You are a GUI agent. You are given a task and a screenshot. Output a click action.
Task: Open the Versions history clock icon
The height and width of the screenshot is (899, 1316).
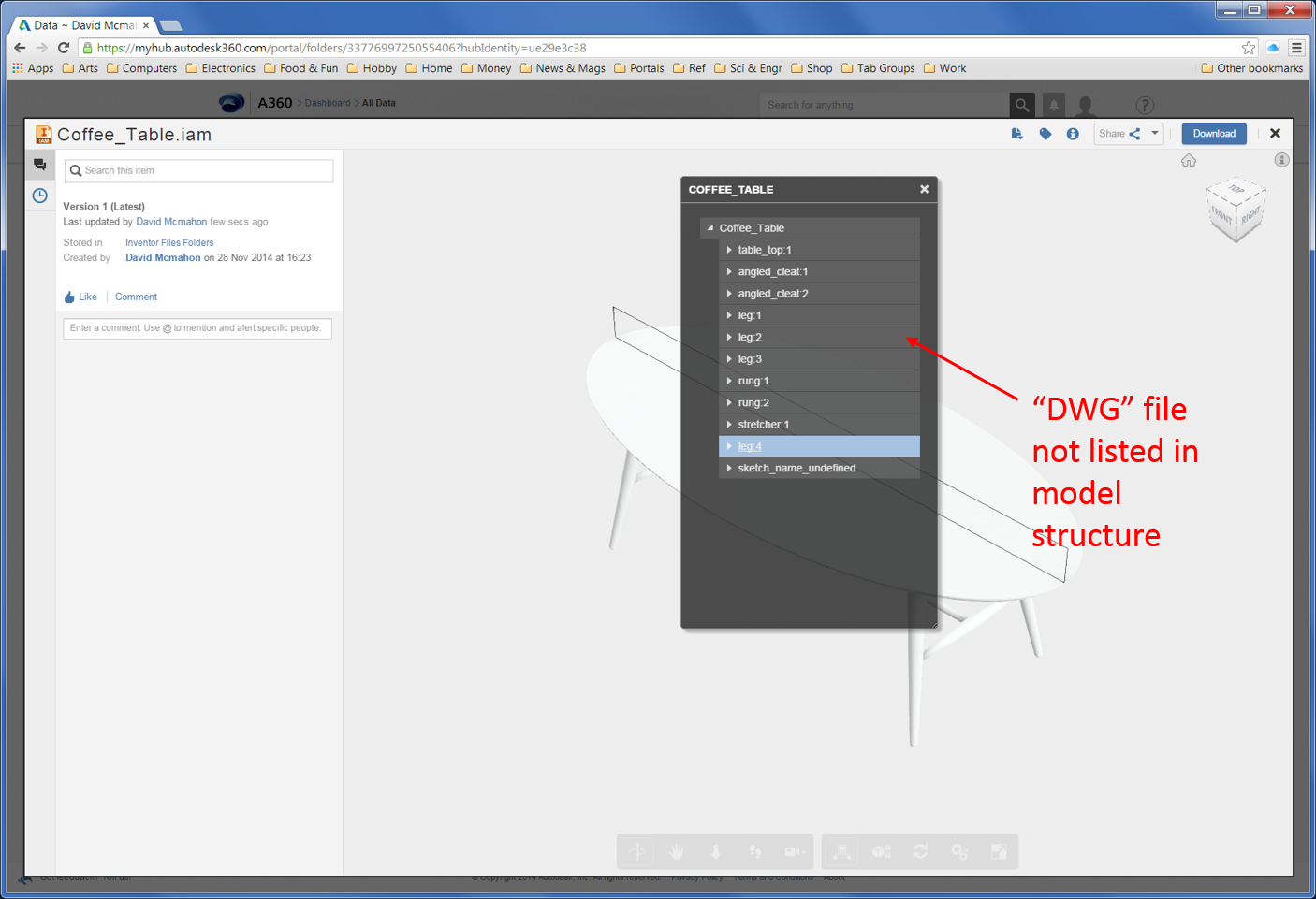(39, 196)
